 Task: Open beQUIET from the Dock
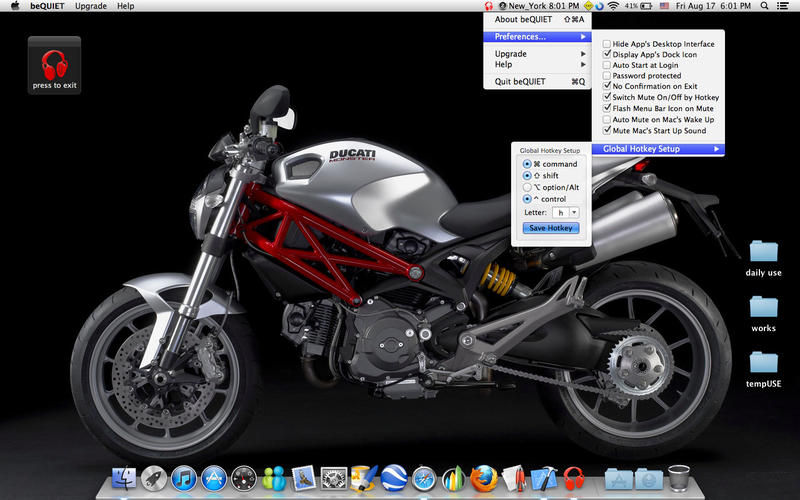click(x=573, y=478)
